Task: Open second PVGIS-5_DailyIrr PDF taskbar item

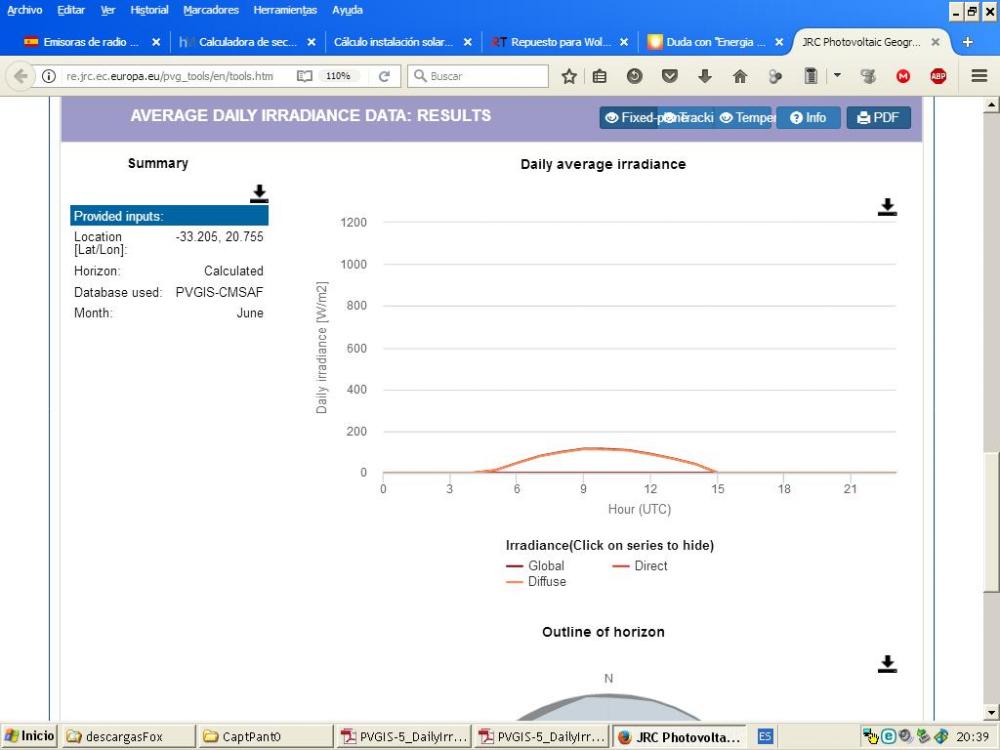Action: pos(541,737)
